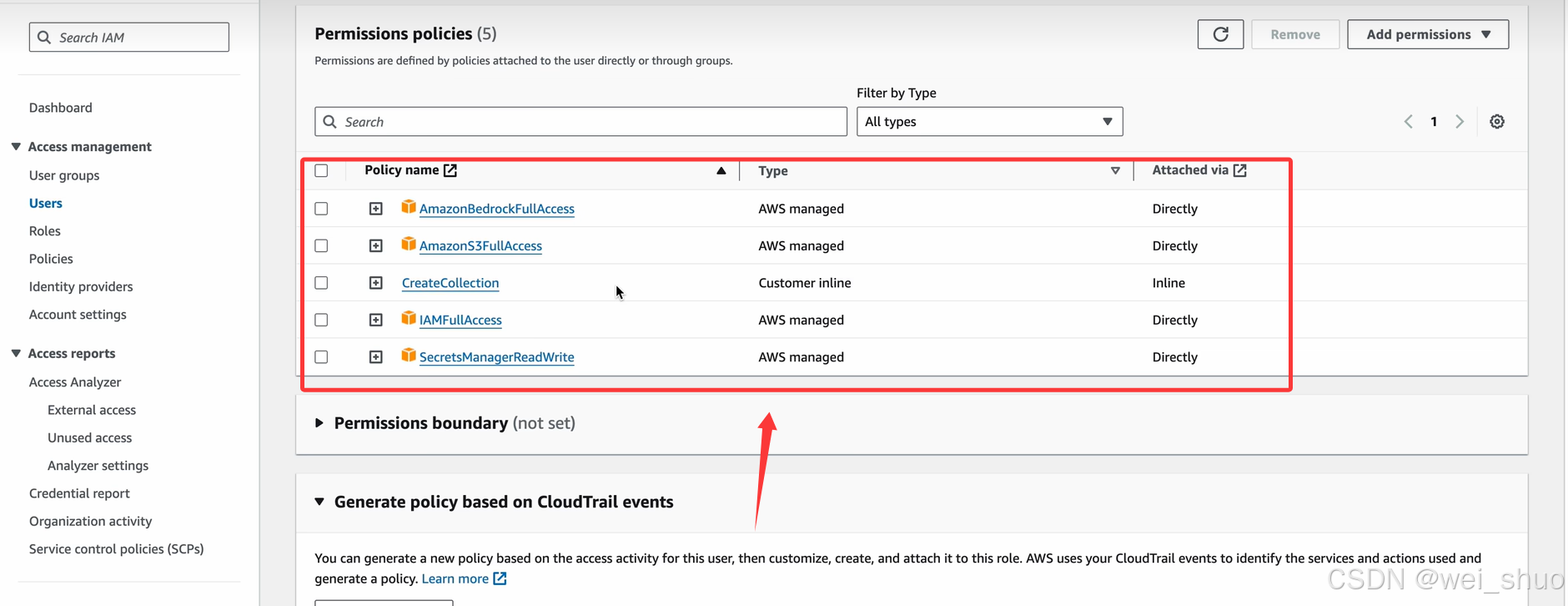Open Access Analyzer in the sidebar
The height and width of the screenshot is (606, 1568).
click(x=75, y=382)
